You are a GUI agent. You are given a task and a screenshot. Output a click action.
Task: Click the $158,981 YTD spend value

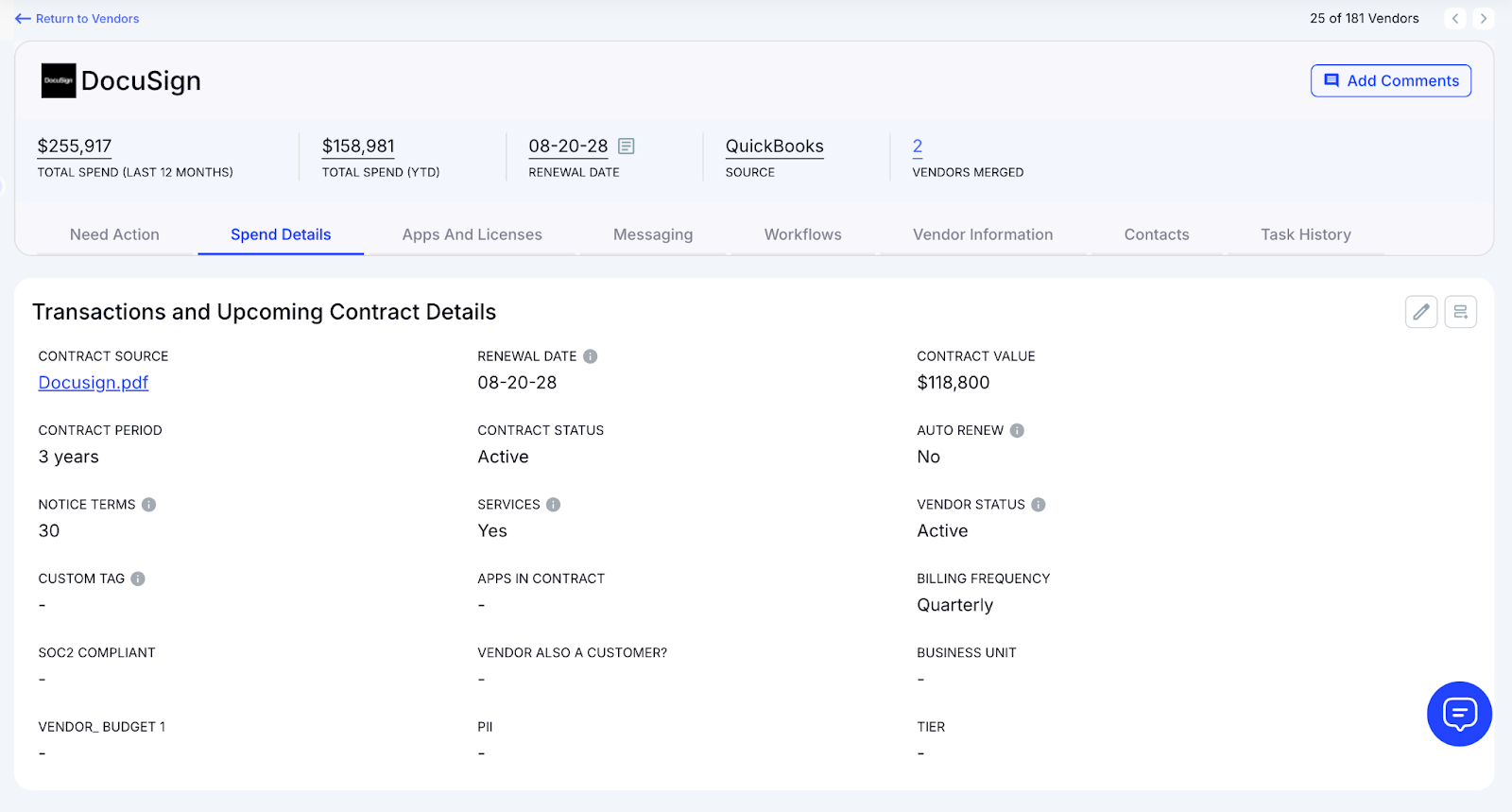[358, 147]
